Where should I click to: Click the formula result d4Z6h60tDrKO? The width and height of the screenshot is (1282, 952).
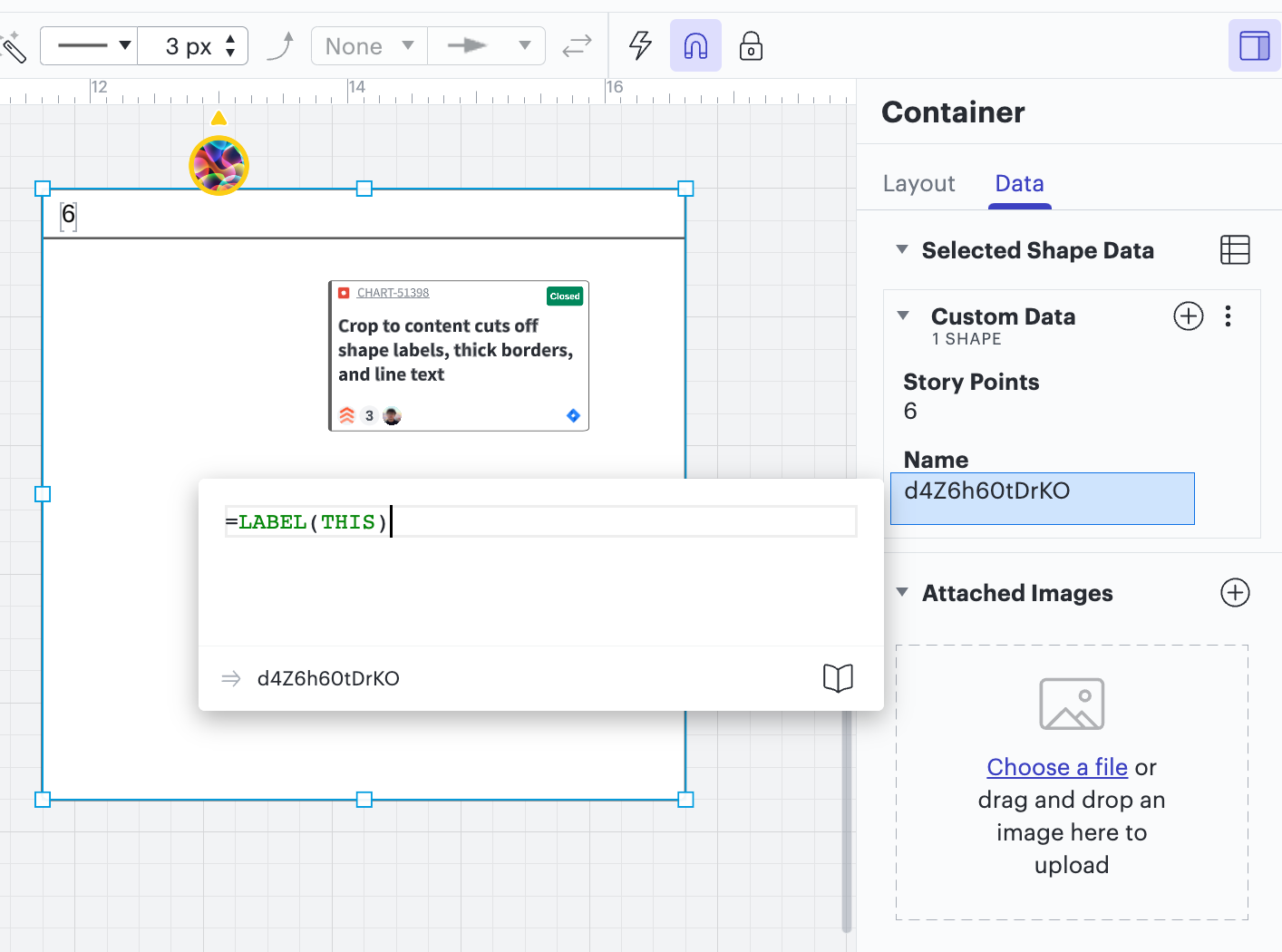click(328, 678)
